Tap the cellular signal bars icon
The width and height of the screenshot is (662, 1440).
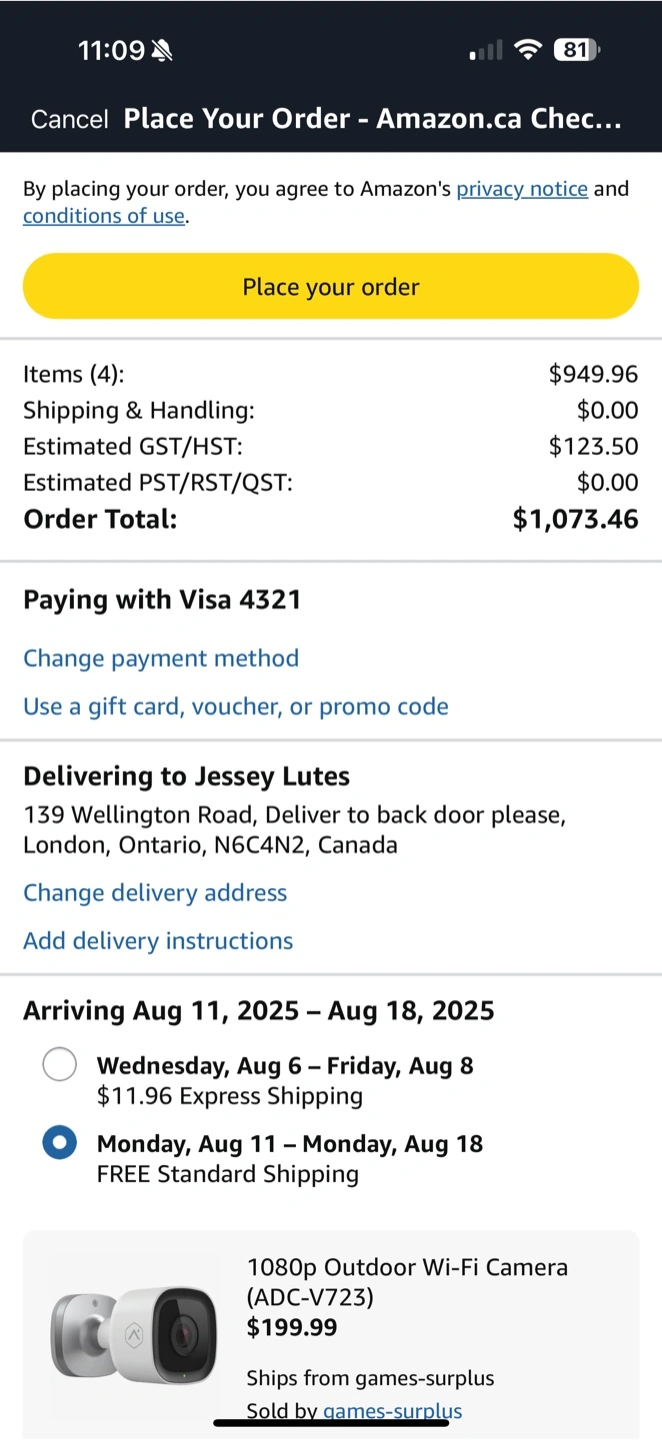click(x=486, y=50)
